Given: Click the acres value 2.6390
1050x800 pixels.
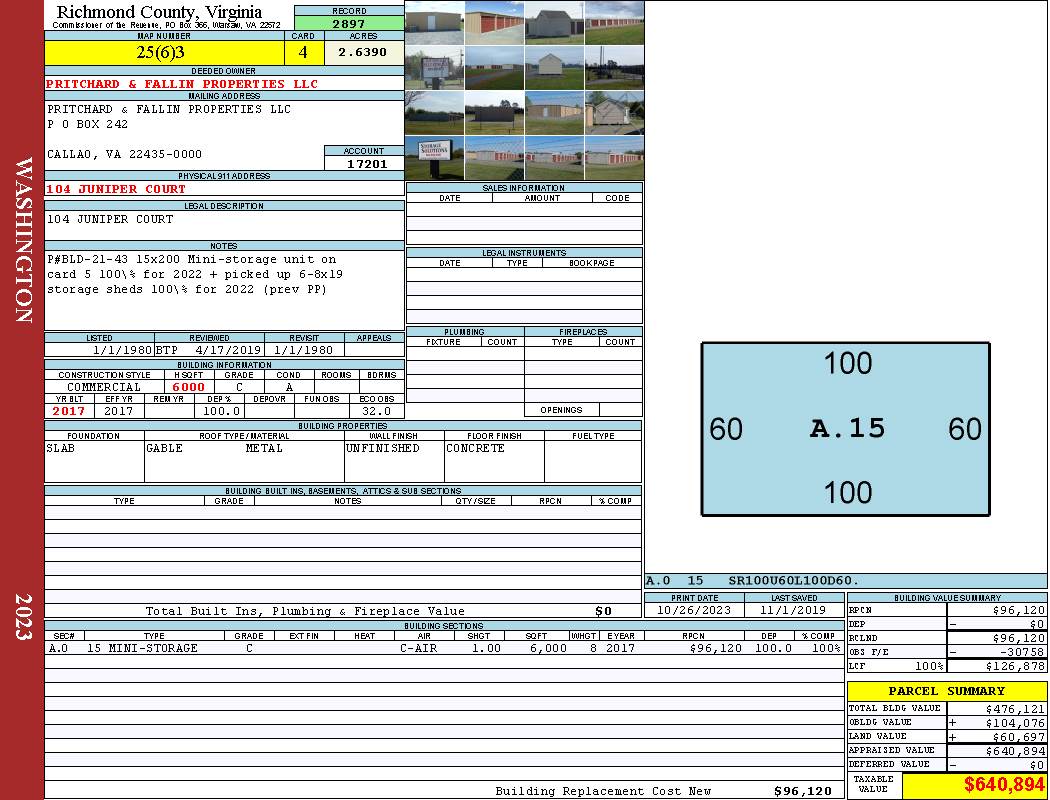Looking at the screenshot, I should tap(362, 53).
